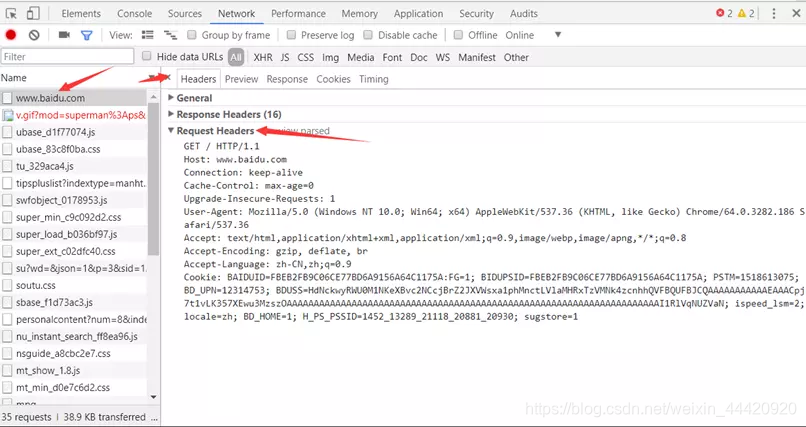Select nu_instant_search_ff8ea96.js request
Screen dimensions: 806x427
[x=74, y=337]
